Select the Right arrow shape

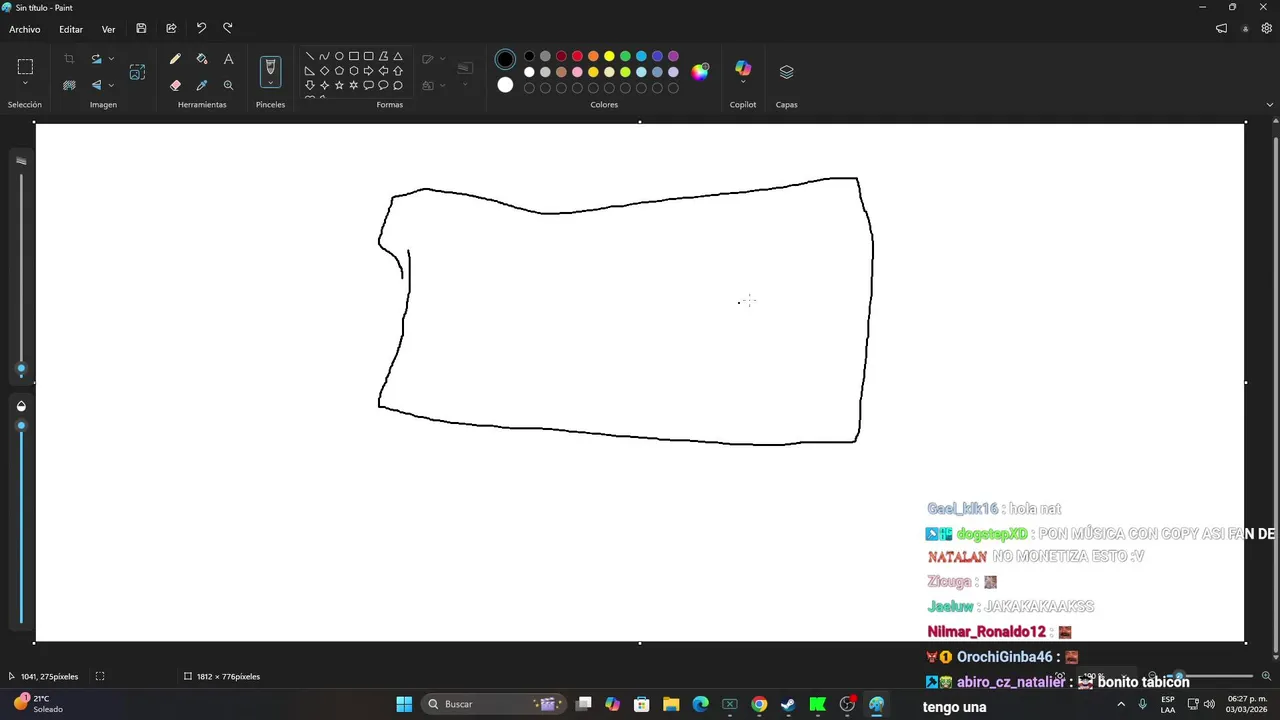pyautogui.click(x=369, y=71)
